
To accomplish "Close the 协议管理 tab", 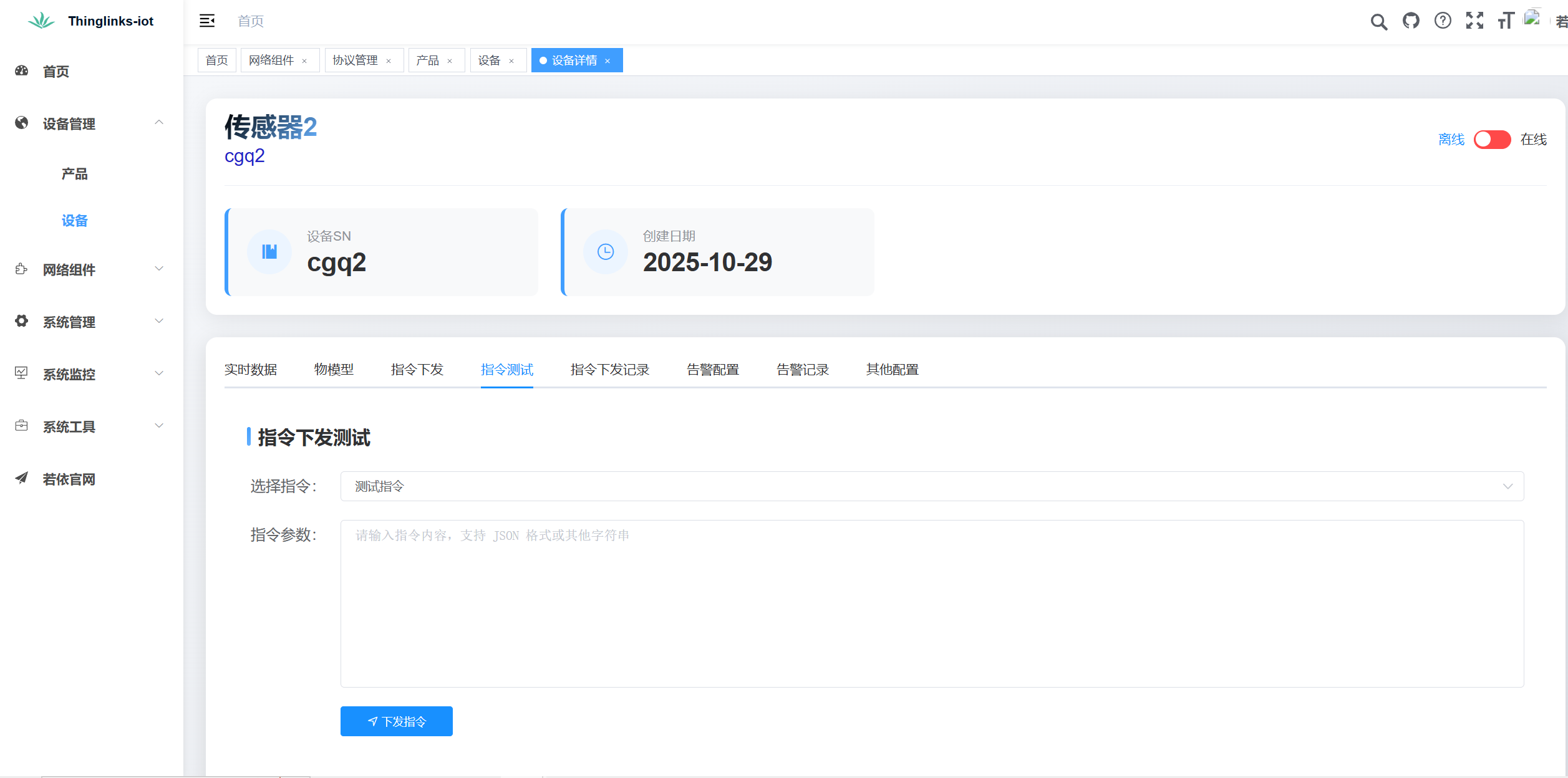I will (x=389, y=61).
